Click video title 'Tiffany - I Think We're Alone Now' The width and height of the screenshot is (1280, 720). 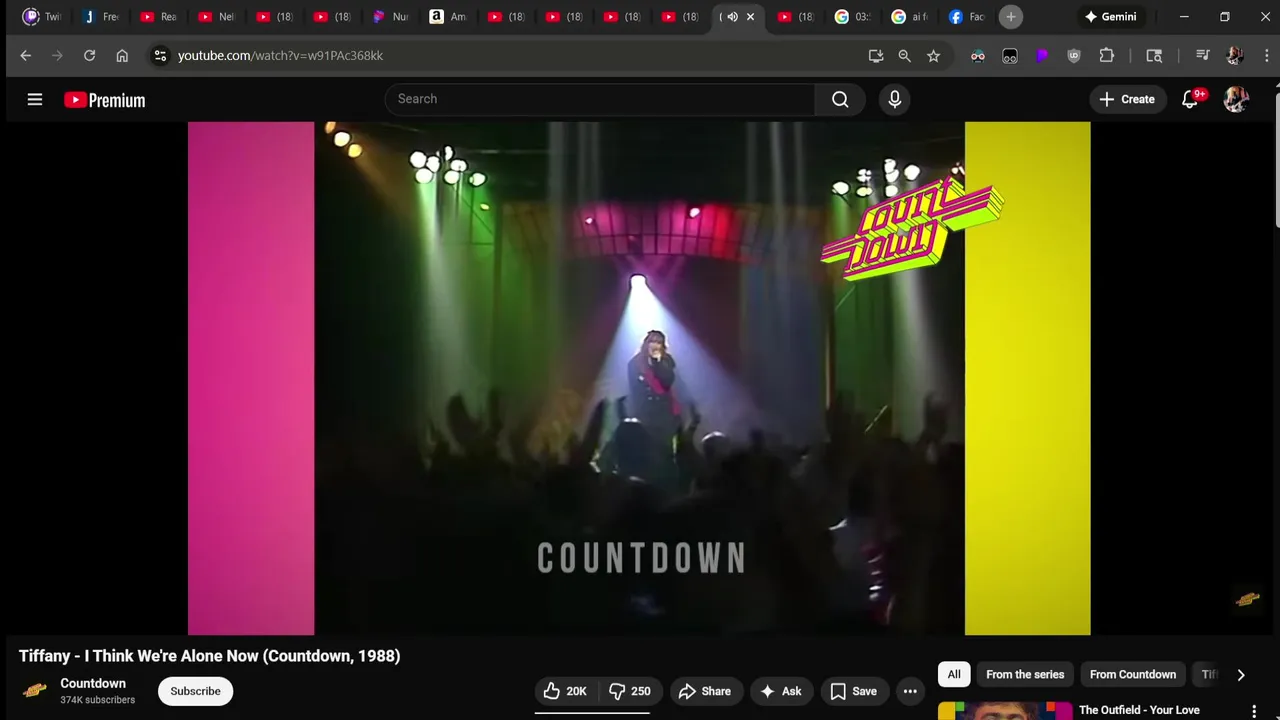[x=209, y=656]
